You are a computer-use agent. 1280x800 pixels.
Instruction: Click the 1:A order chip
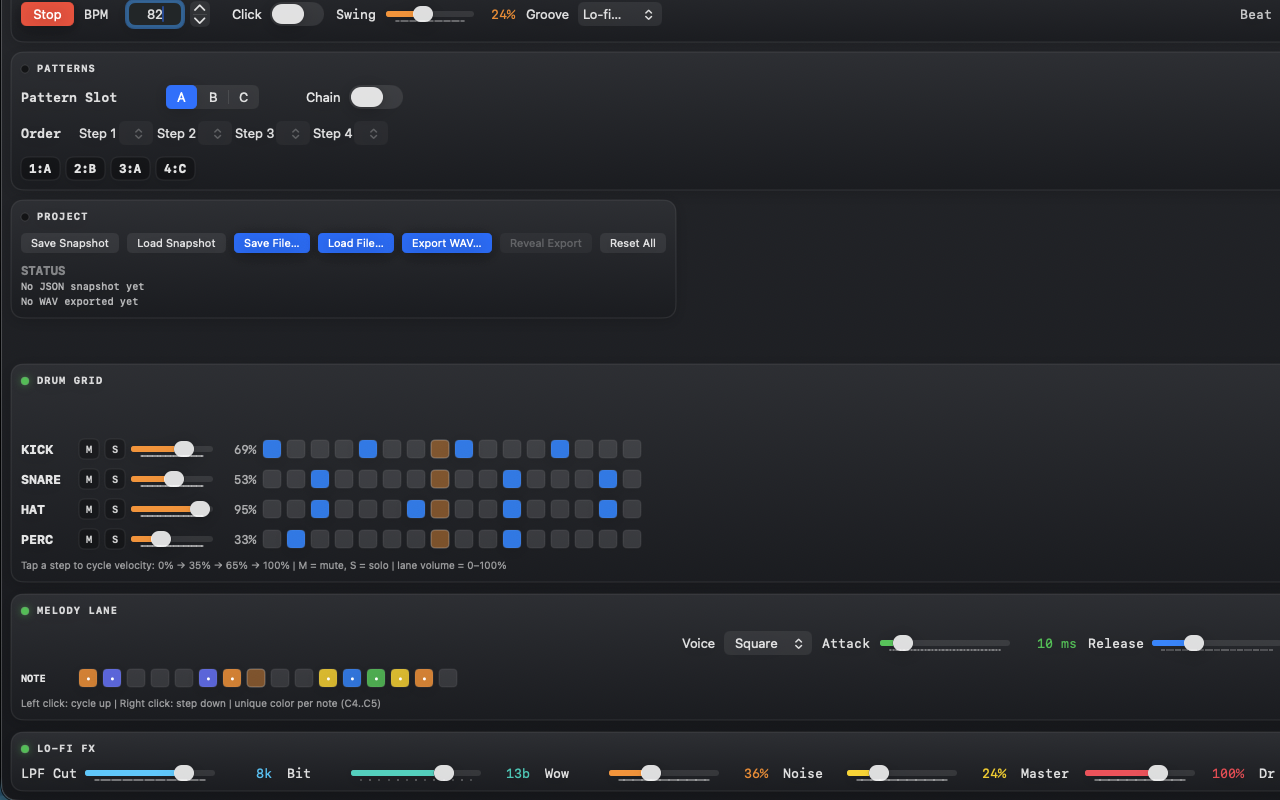click(x=40, y=169)
